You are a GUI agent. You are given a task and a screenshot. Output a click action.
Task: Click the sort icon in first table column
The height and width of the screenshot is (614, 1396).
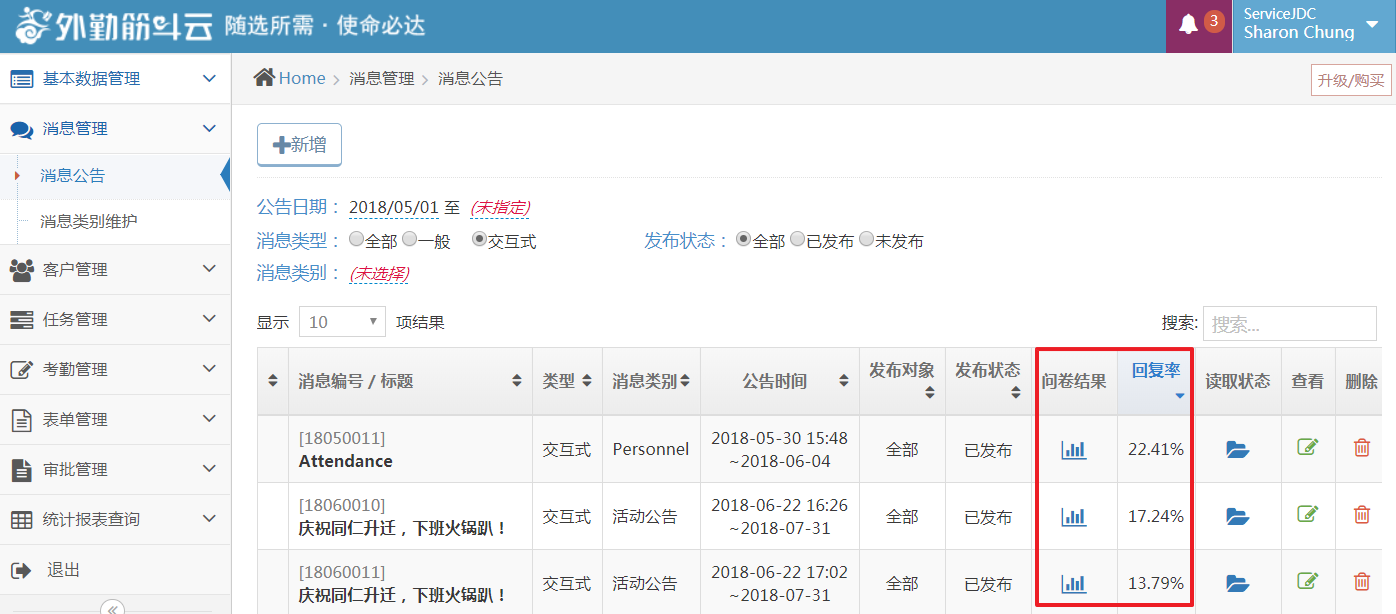tap(273, 381)
